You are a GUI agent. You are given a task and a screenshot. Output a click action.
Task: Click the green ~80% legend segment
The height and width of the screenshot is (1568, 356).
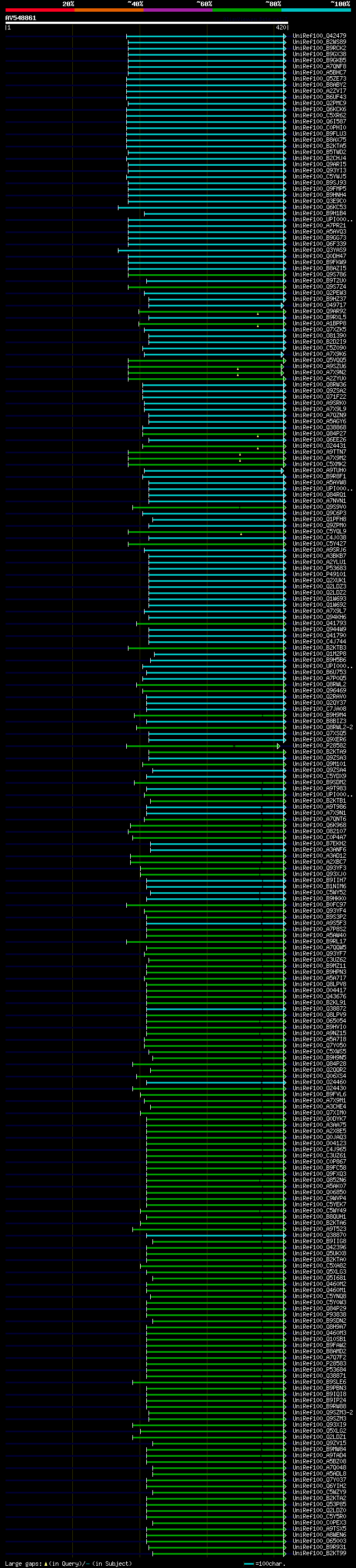click(x=247, y=10)
